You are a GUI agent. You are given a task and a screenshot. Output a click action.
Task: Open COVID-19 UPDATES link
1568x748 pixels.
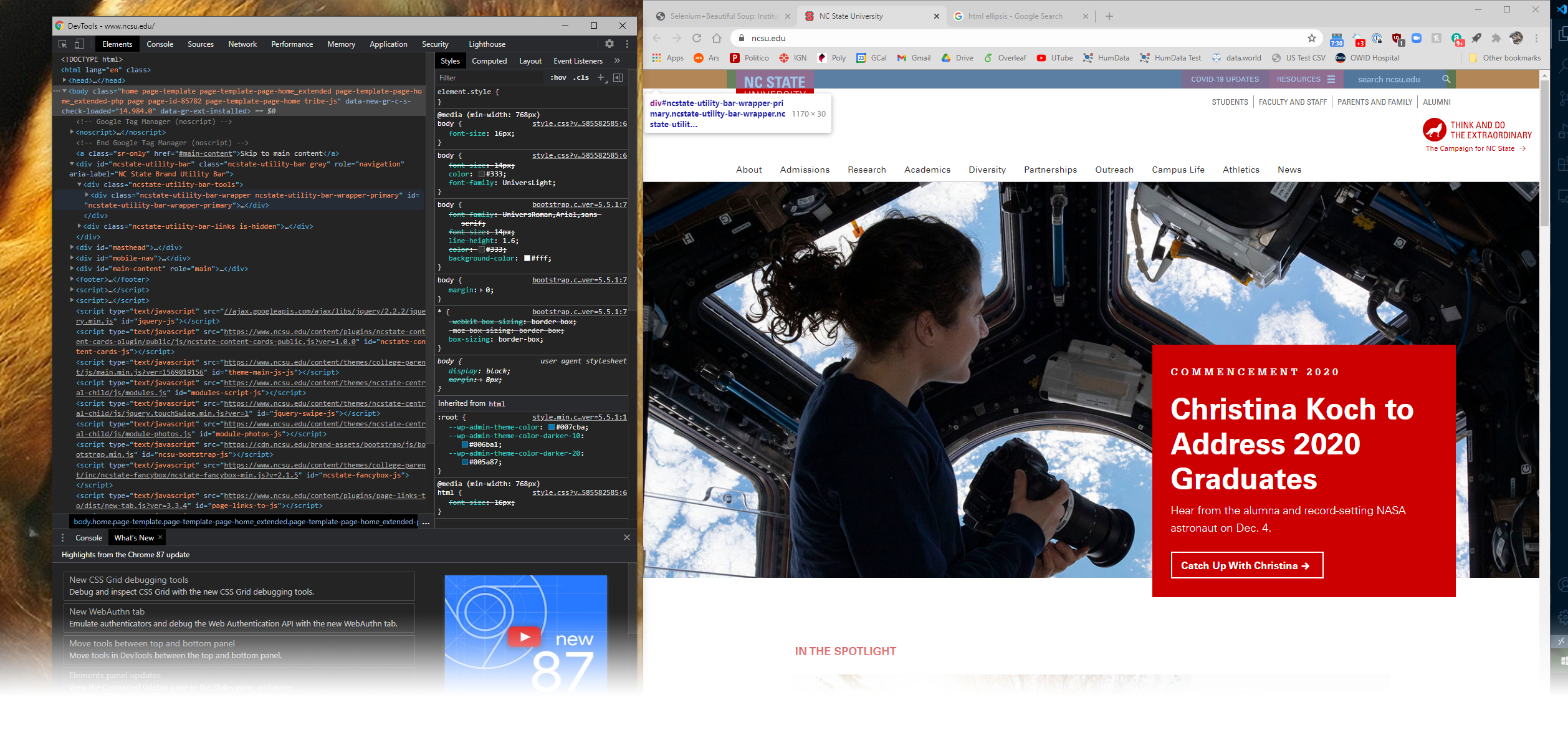click(1225, 79)
